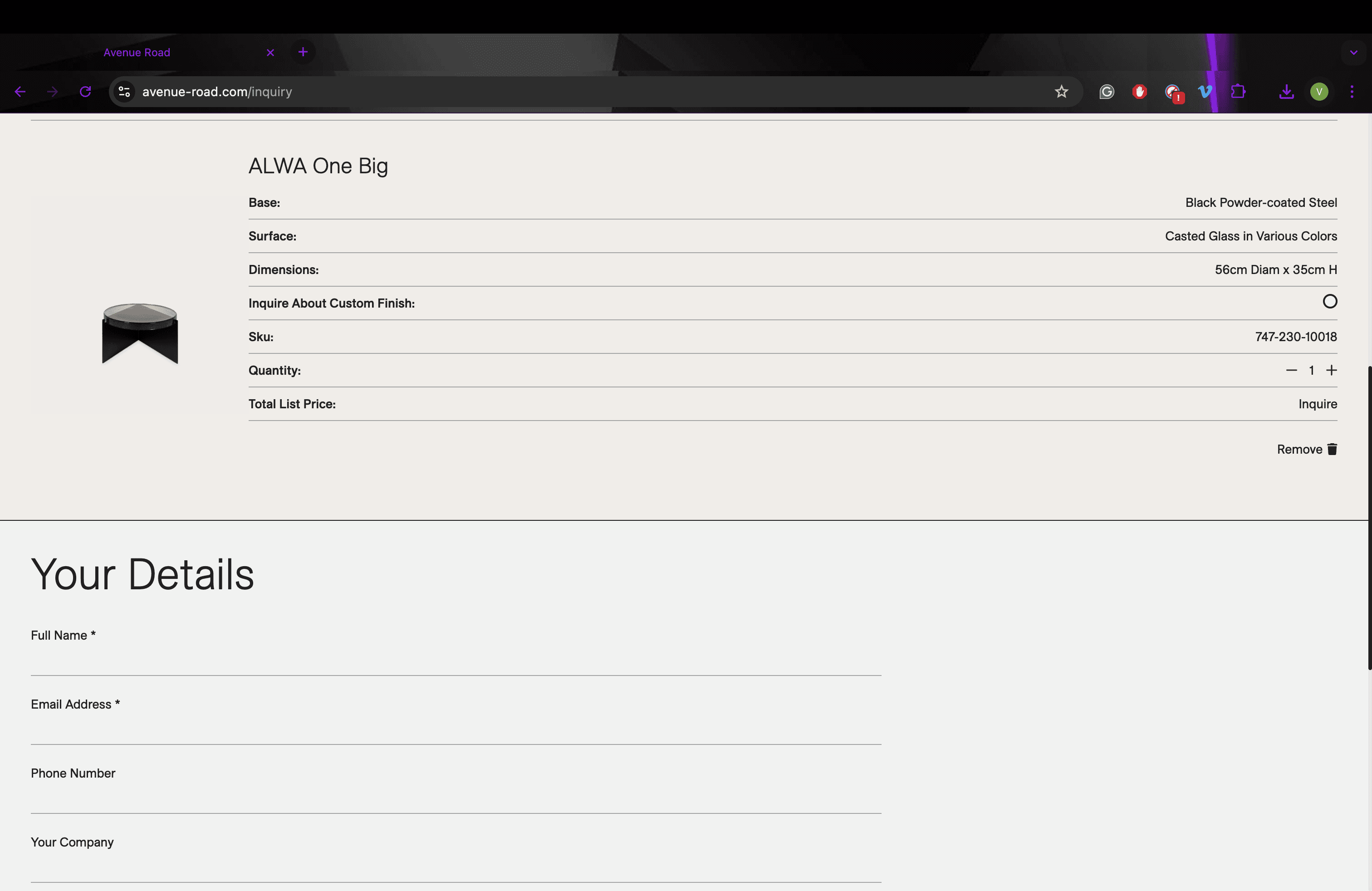
Task: Switch to the Avenue Road tab
Action: [137, 53]
